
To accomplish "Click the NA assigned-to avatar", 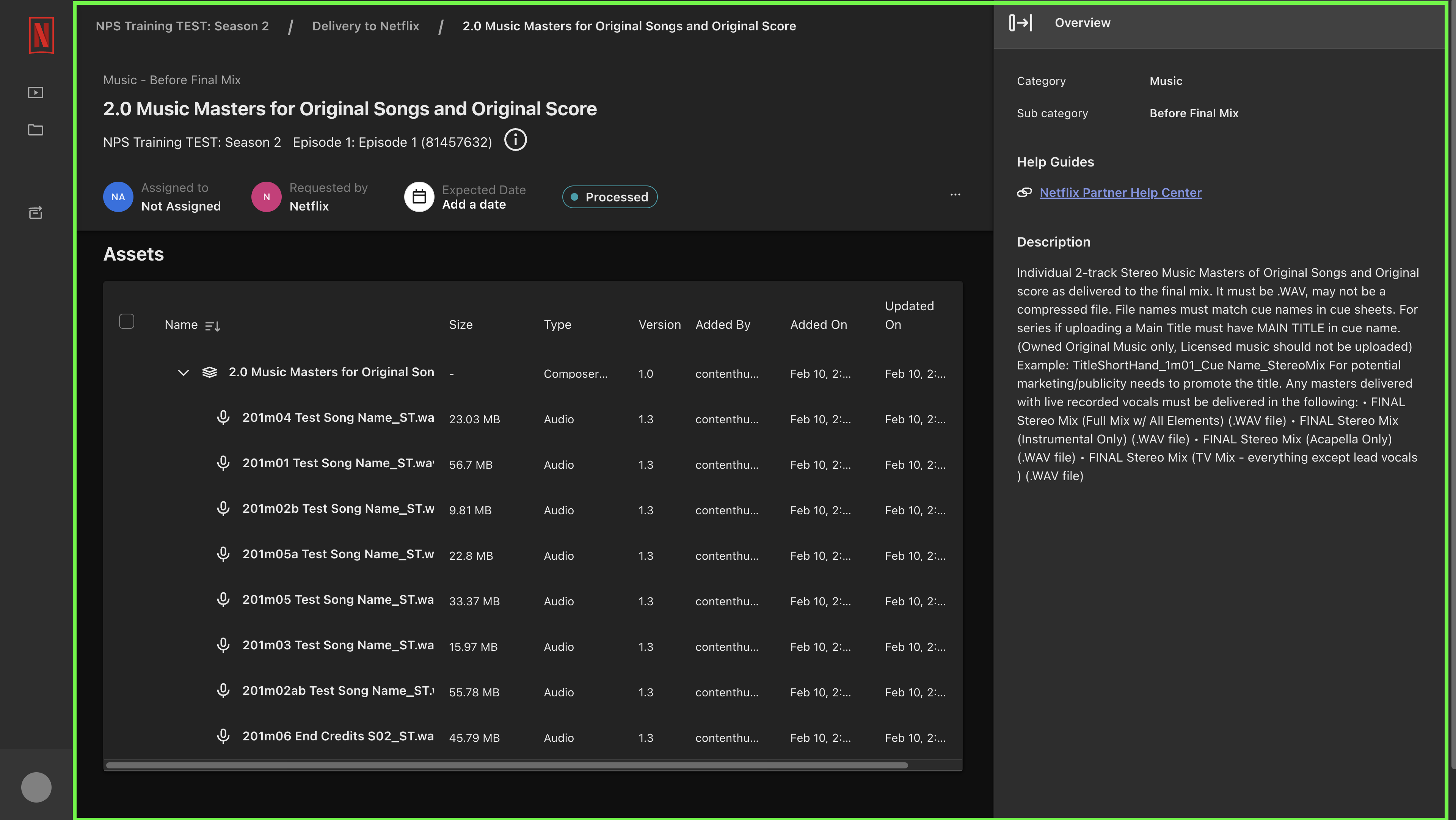I will (118, 197).
